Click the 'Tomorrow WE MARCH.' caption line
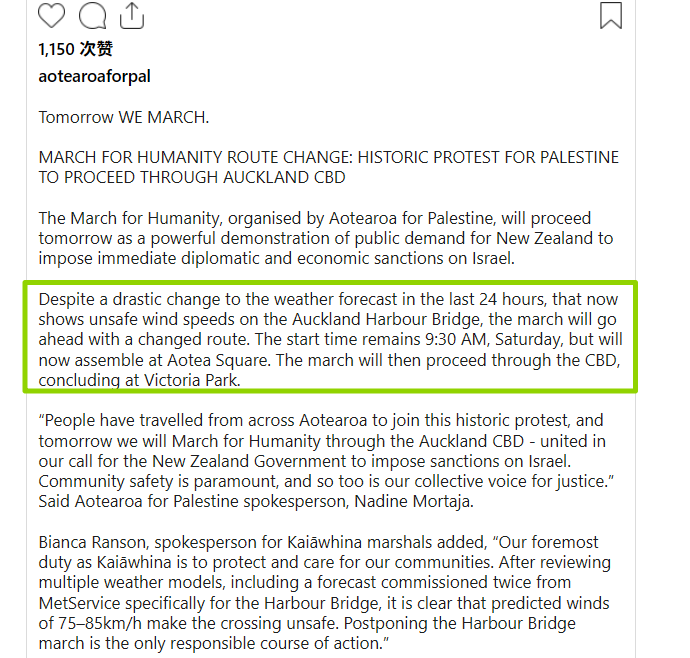The image size is (690, 658). (x=124, y=118)
